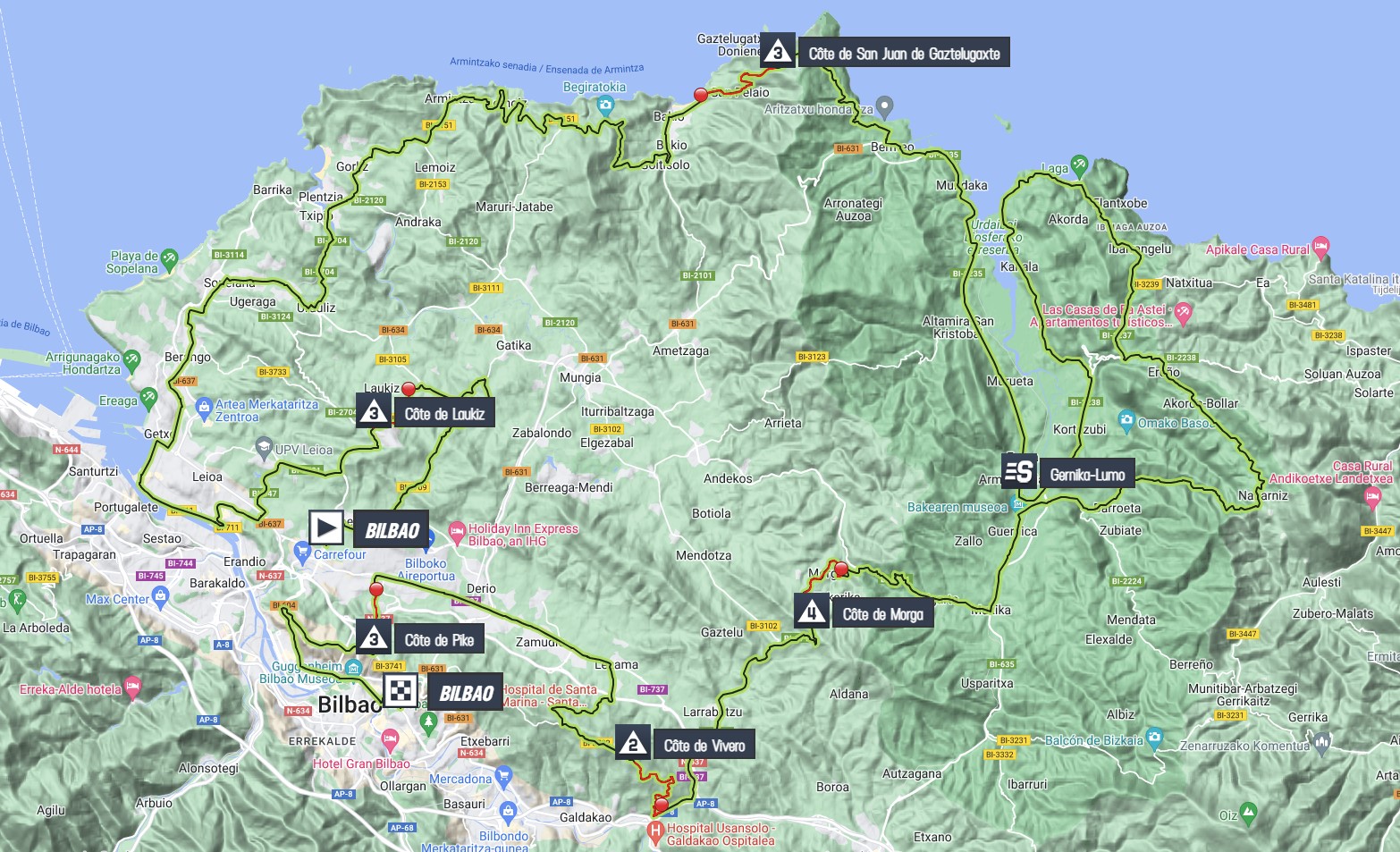Click the Begiratokia camera viewpoint pin
This screenshot has width=1400, height=852.
606,105
